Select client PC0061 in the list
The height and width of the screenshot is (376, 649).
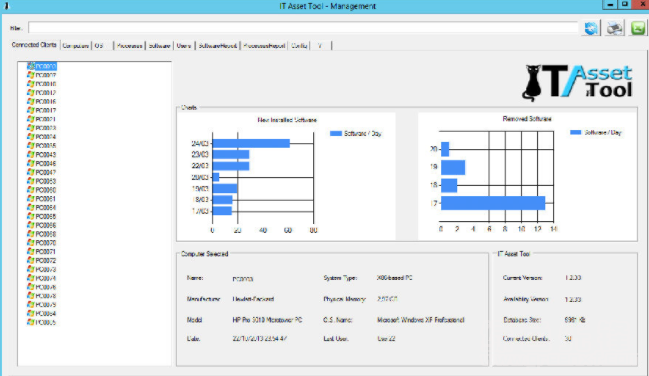[x=41, y=199]
